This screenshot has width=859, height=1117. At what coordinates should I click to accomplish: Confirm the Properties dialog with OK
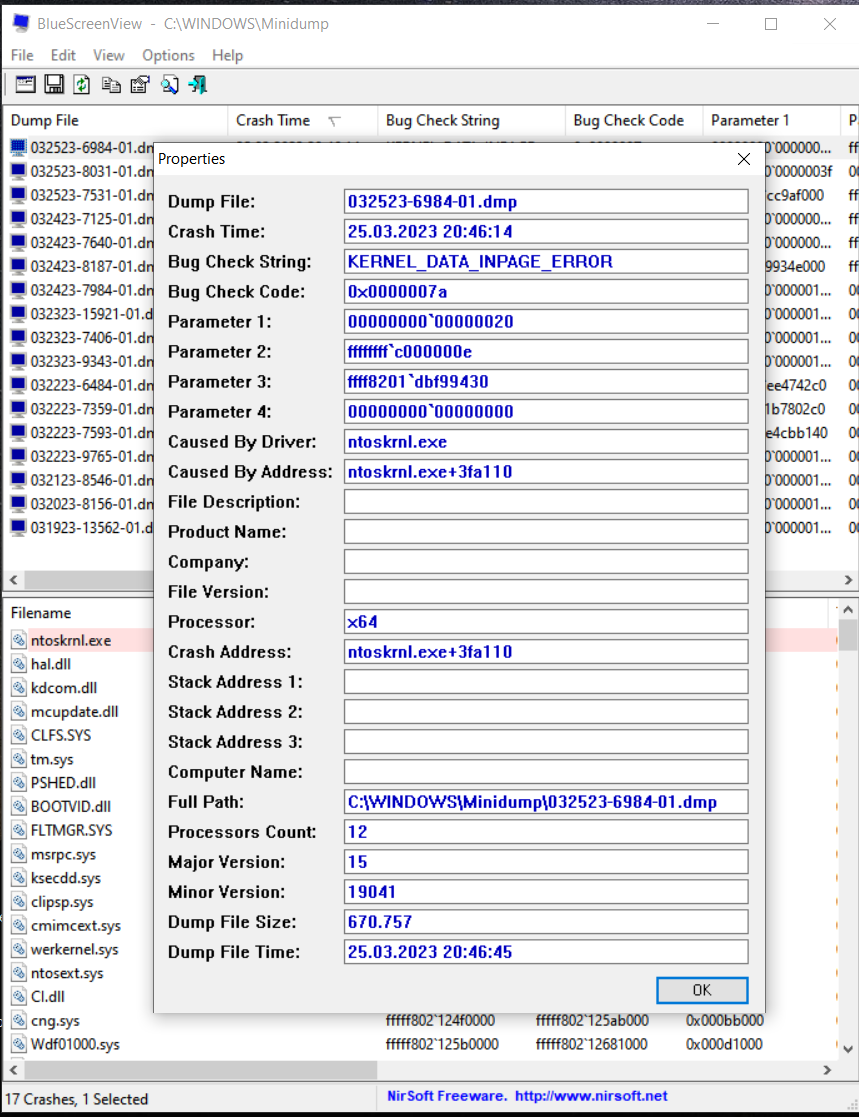(x=702, y=989)
